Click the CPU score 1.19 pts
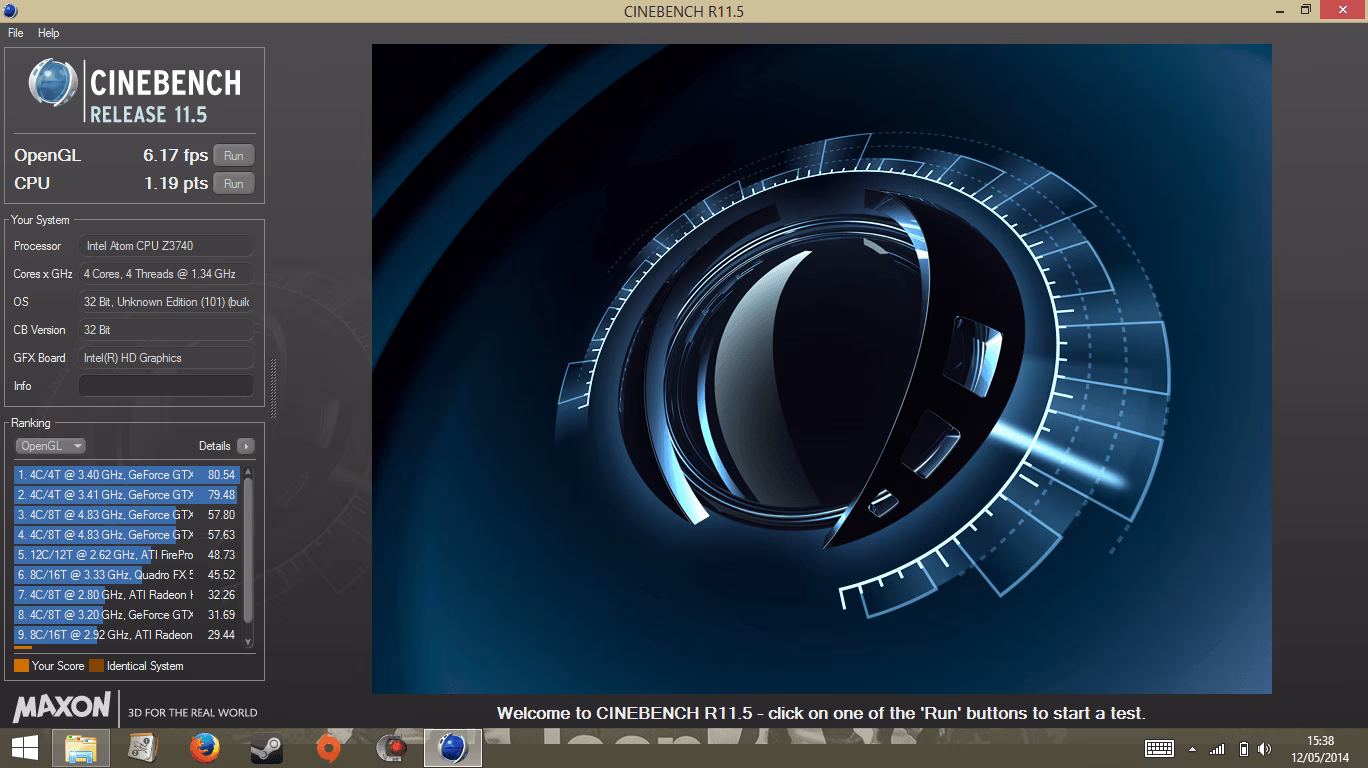Screen dimensions: 1368x768 [176, 183]
